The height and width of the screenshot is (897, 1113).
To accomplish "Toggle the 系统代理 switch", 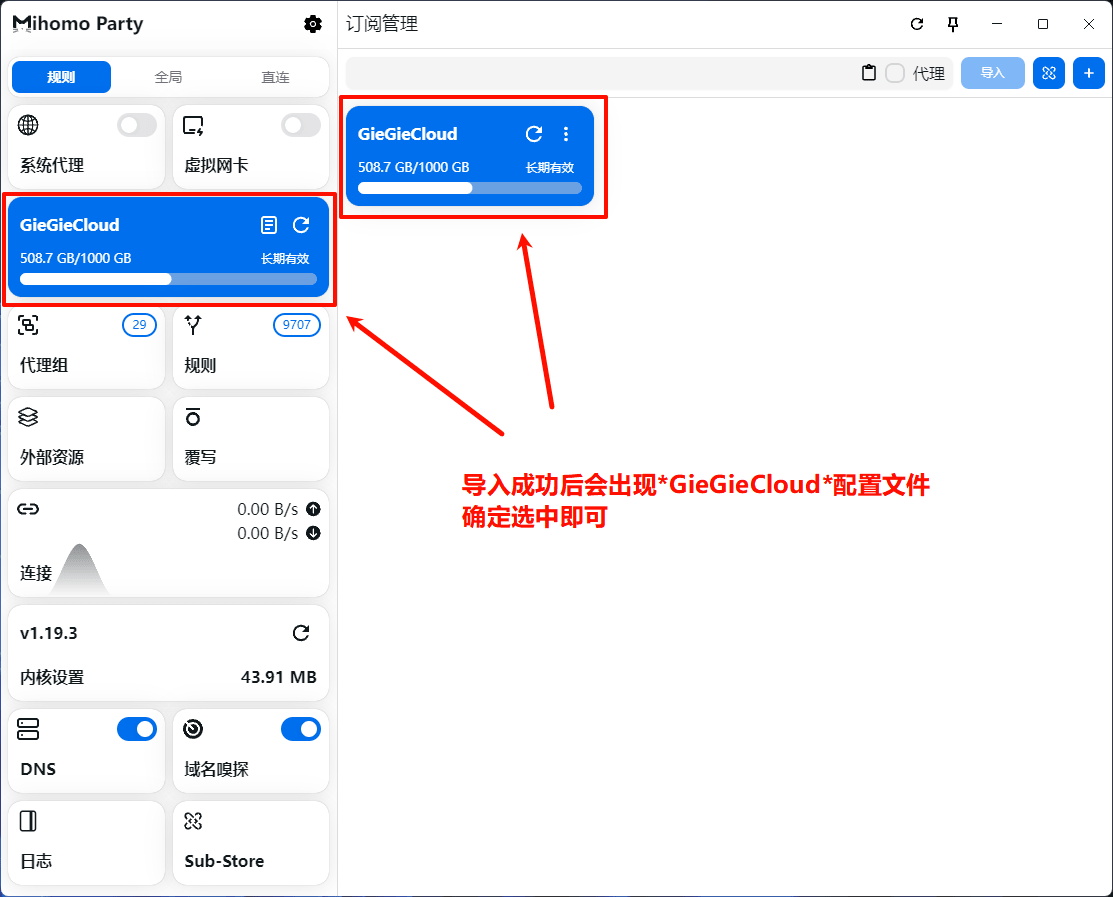I will pyautogui.click(x=137, y=126).
